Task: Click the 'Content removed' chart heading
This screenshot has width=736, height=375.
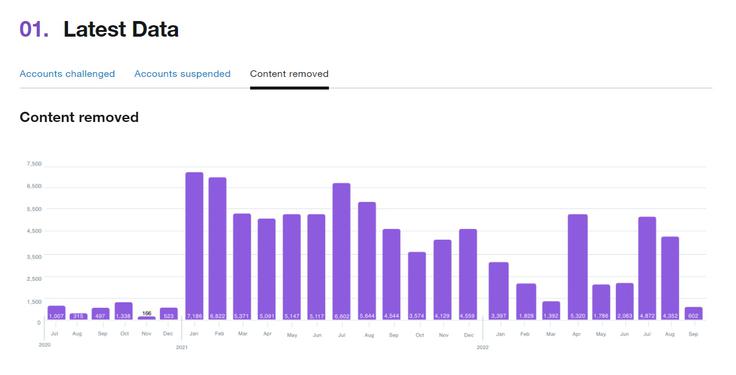Action: pos(79,117)
